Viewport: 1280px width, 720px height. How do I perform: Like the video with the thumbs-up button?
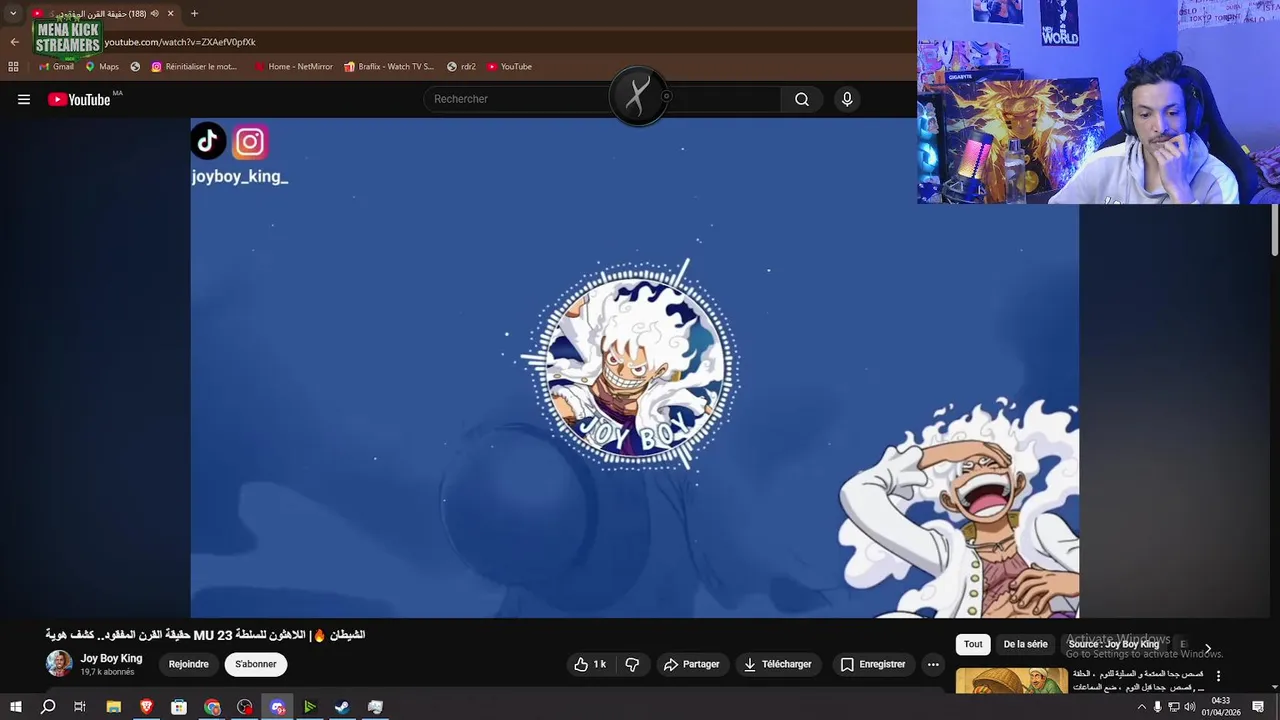coord(590,664)
